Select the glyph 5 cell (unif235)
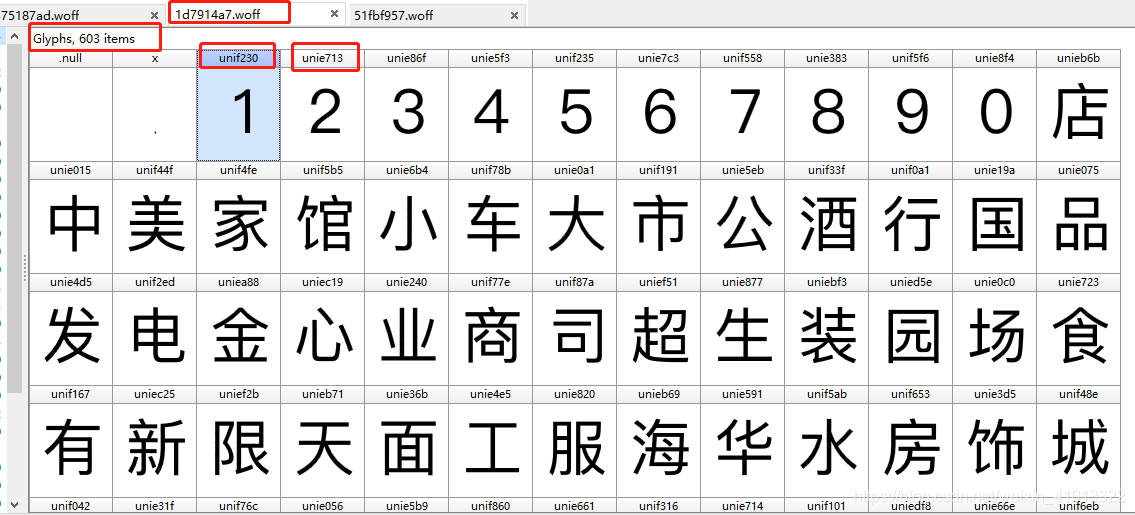This screenshot has height=515, width=1135. tap(574, 105)
